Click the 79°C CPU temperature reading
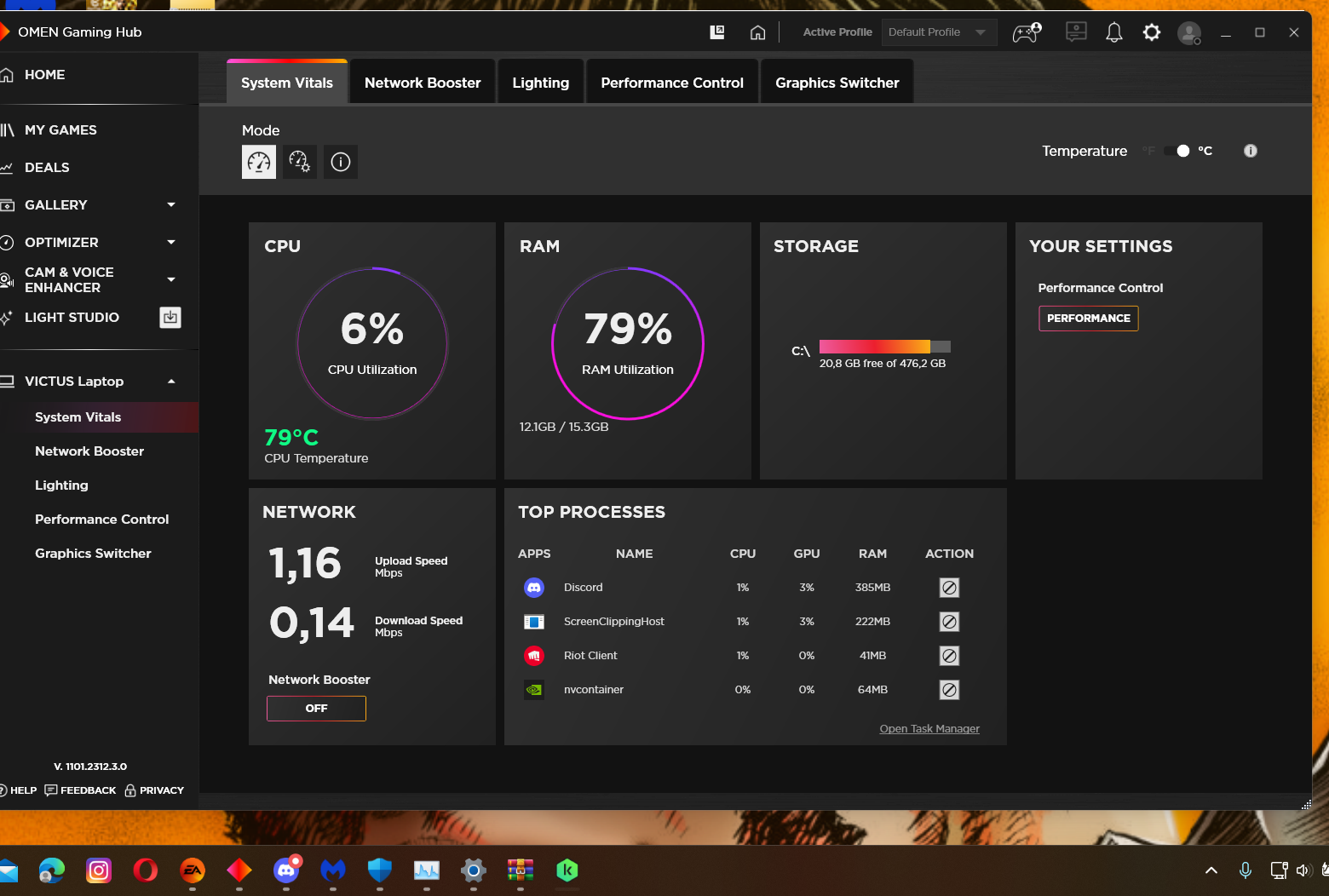This screenshot has width=1329, height=896. 291,438
